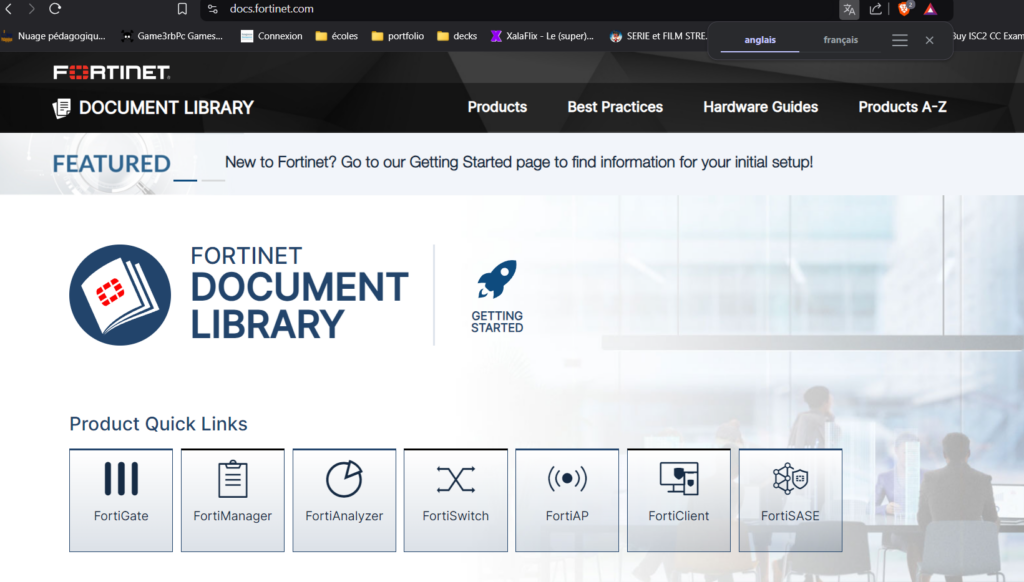1024x582 pixels.
Task: Open the XalaFlix bookmark
Action: pos(542,36)
